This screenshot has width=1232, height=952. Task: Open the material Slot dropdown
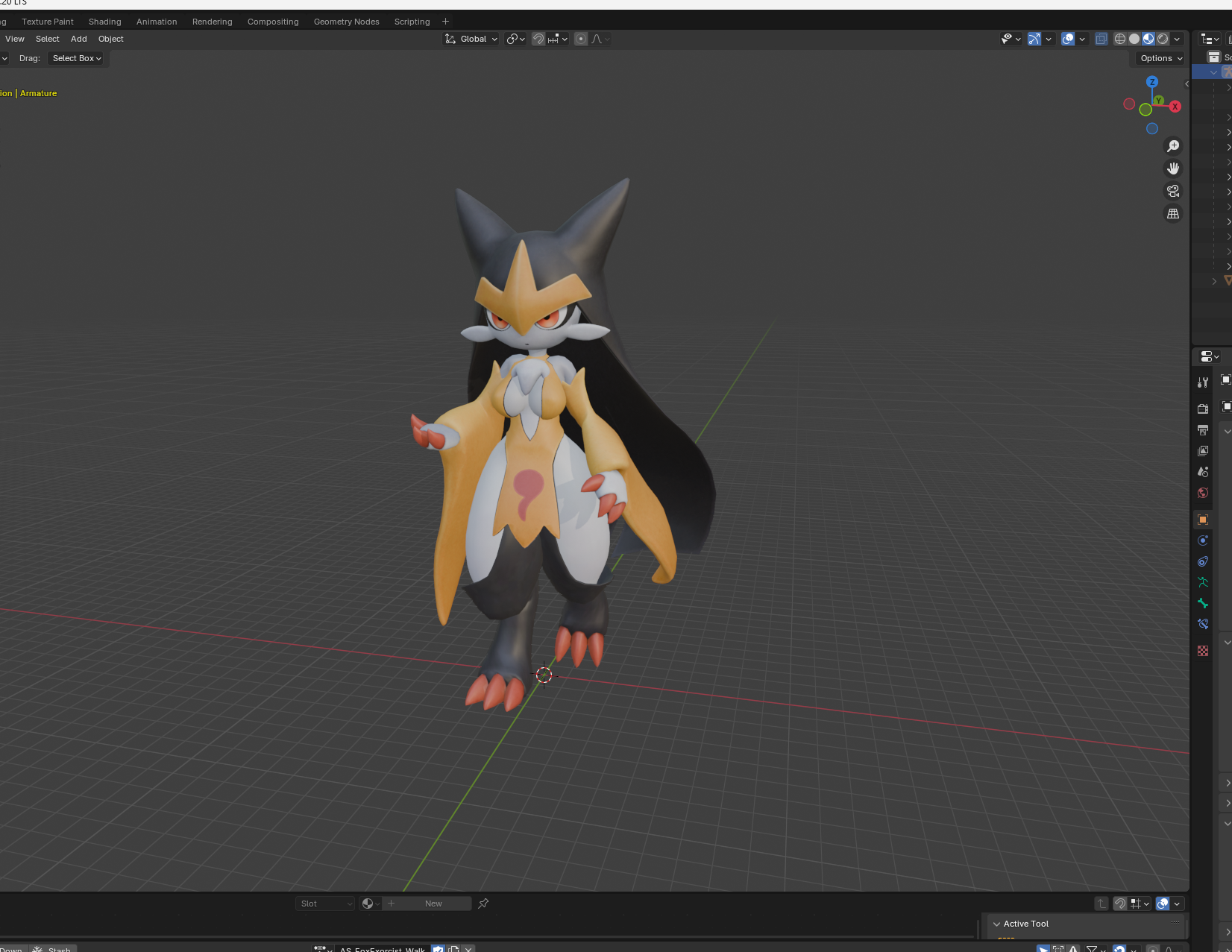325,904
